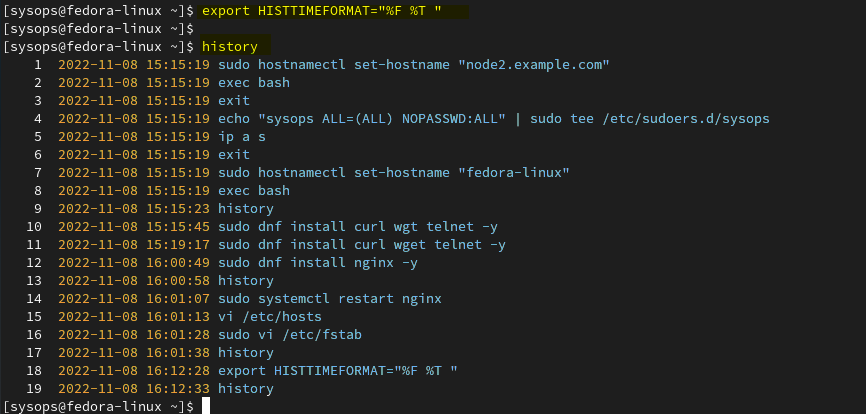
Task: Click the "fedora-linux" hostname in line 7
Action: click(514, 173)
